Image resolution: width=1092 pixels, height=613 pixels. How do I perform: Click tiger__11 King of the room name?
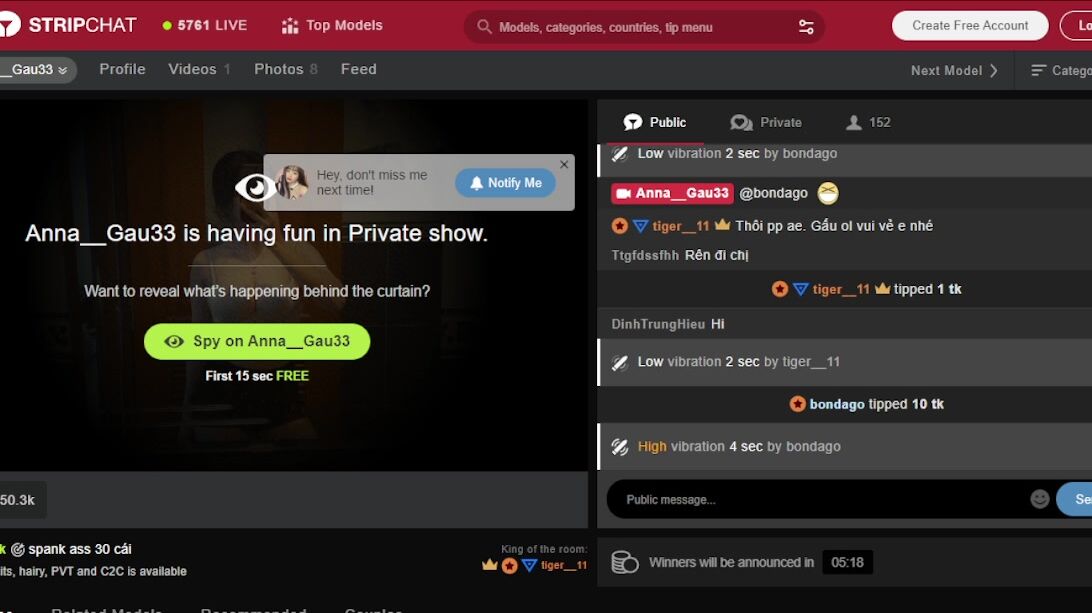pyautogui.click(x=563, y=566)
